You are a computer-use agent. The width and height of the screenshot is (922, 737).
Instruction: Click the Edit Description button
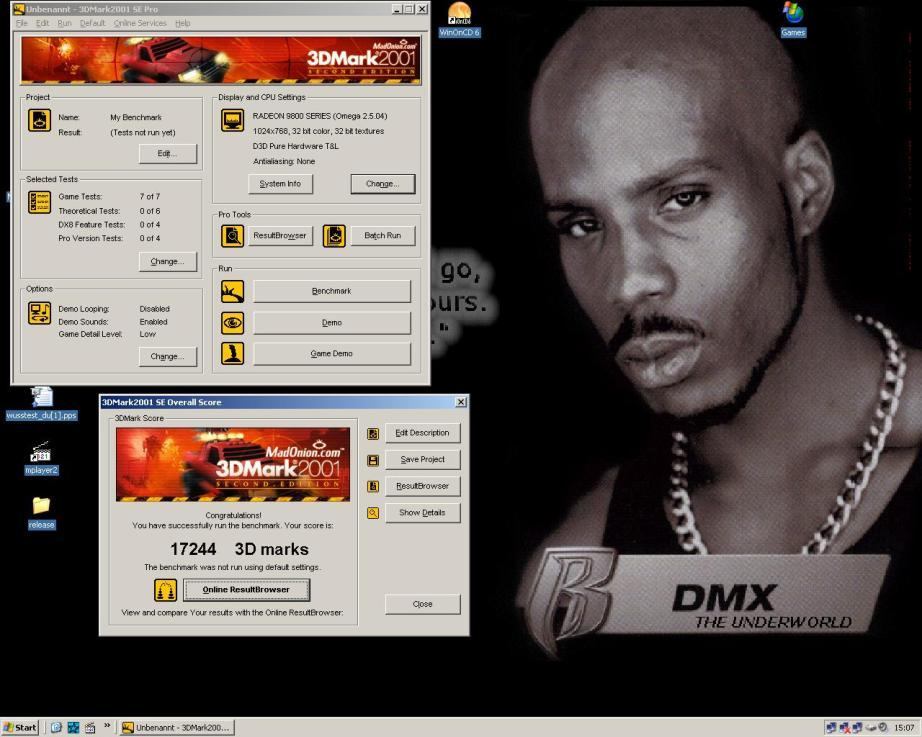point(422,433)
